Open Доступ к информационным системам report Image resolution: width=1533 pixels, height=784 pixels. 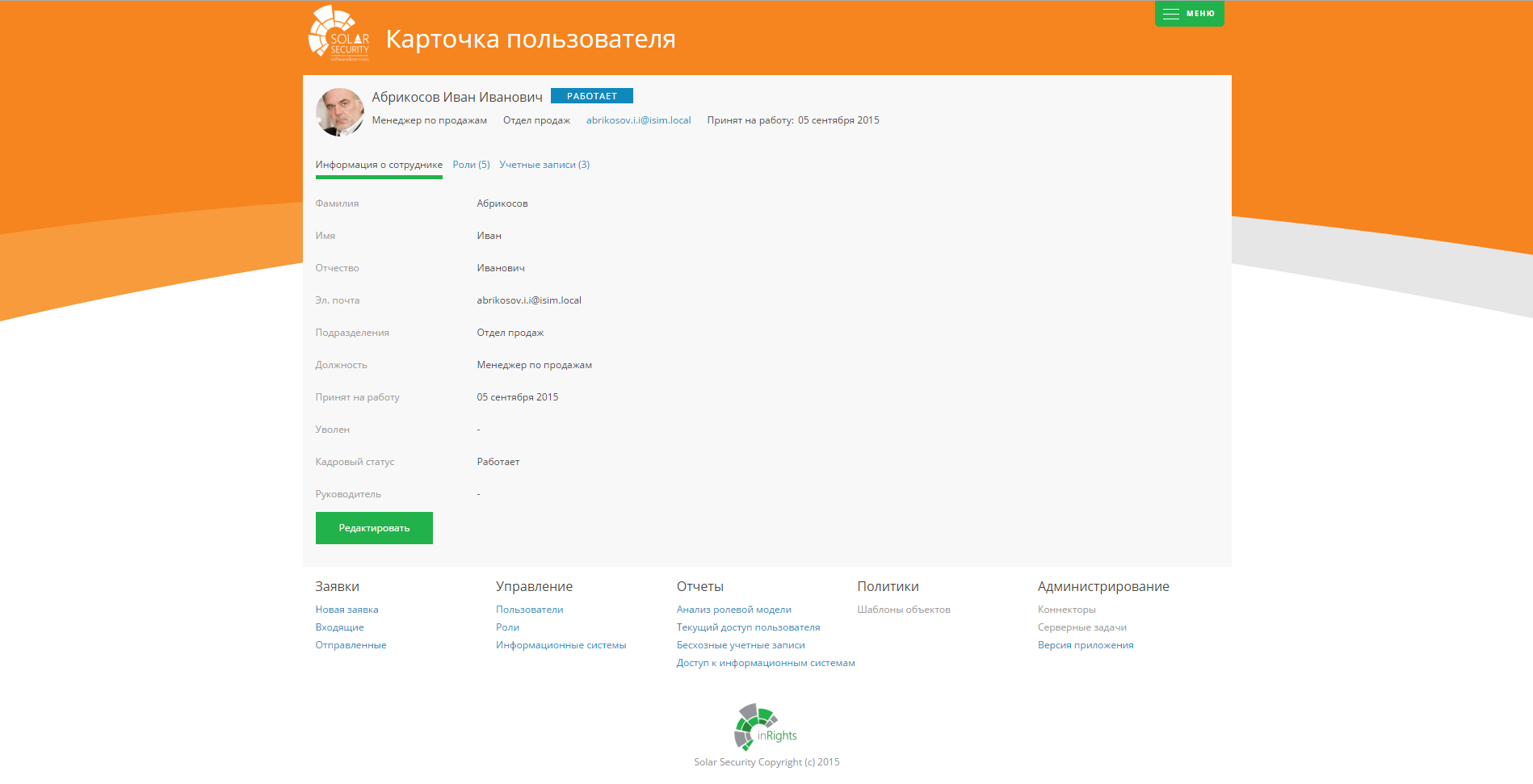(766, 663)
